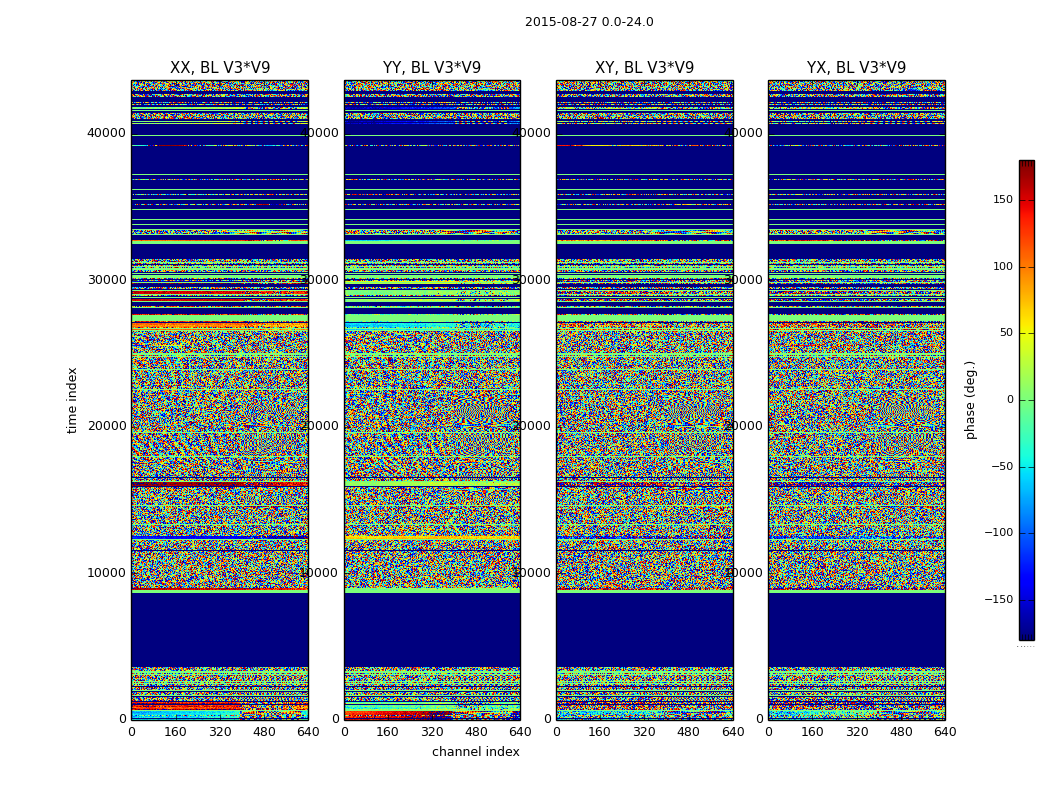The image size is (1050, 800).
Task: Click the 10000 y-tick left of XX panel
Action: coord(106,573)
